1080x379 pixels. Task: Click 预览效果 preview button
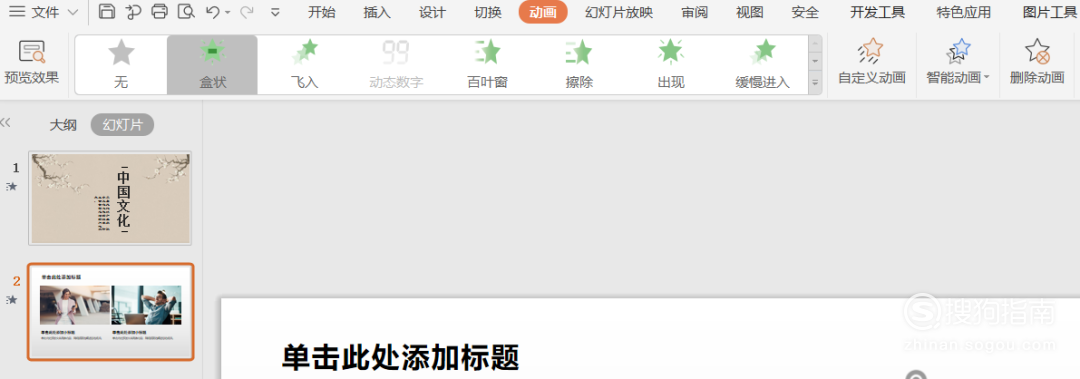pyautogui.click(x=32, y=63)
